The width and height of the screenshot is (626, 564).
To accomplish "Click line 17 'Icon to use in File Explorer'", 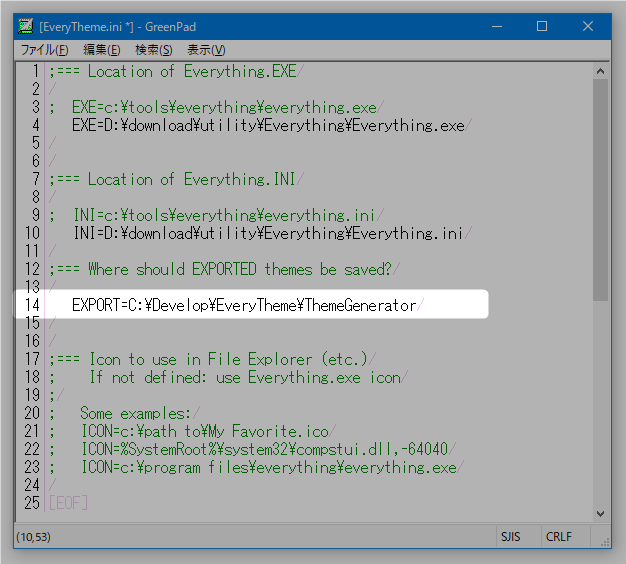I will point(208,359).
